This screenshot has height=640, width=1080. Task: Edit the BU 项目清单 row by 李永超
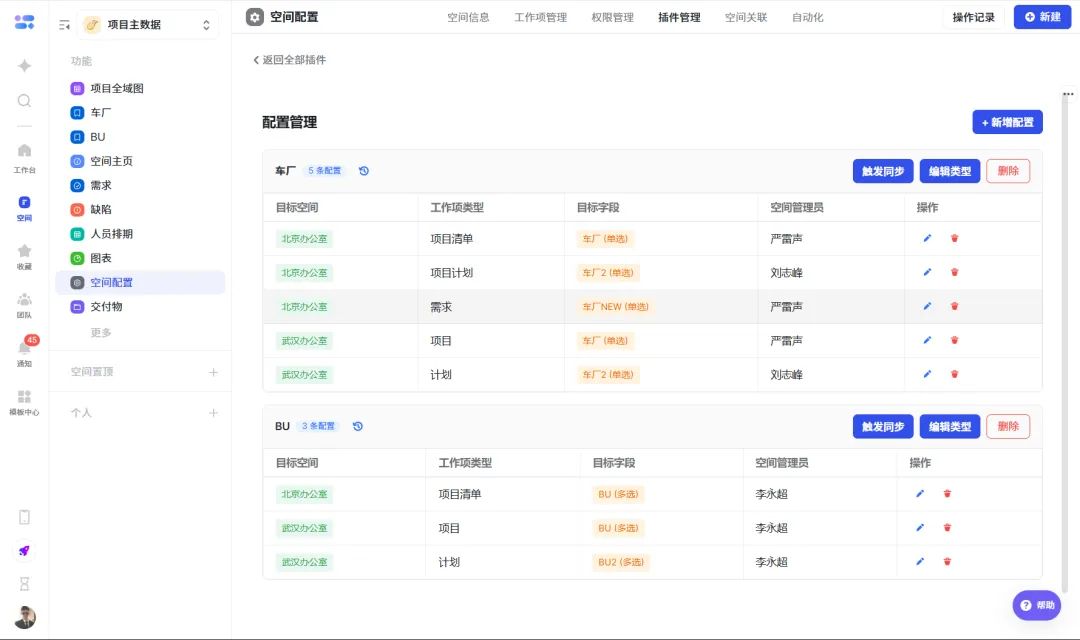tap(920, 493)
